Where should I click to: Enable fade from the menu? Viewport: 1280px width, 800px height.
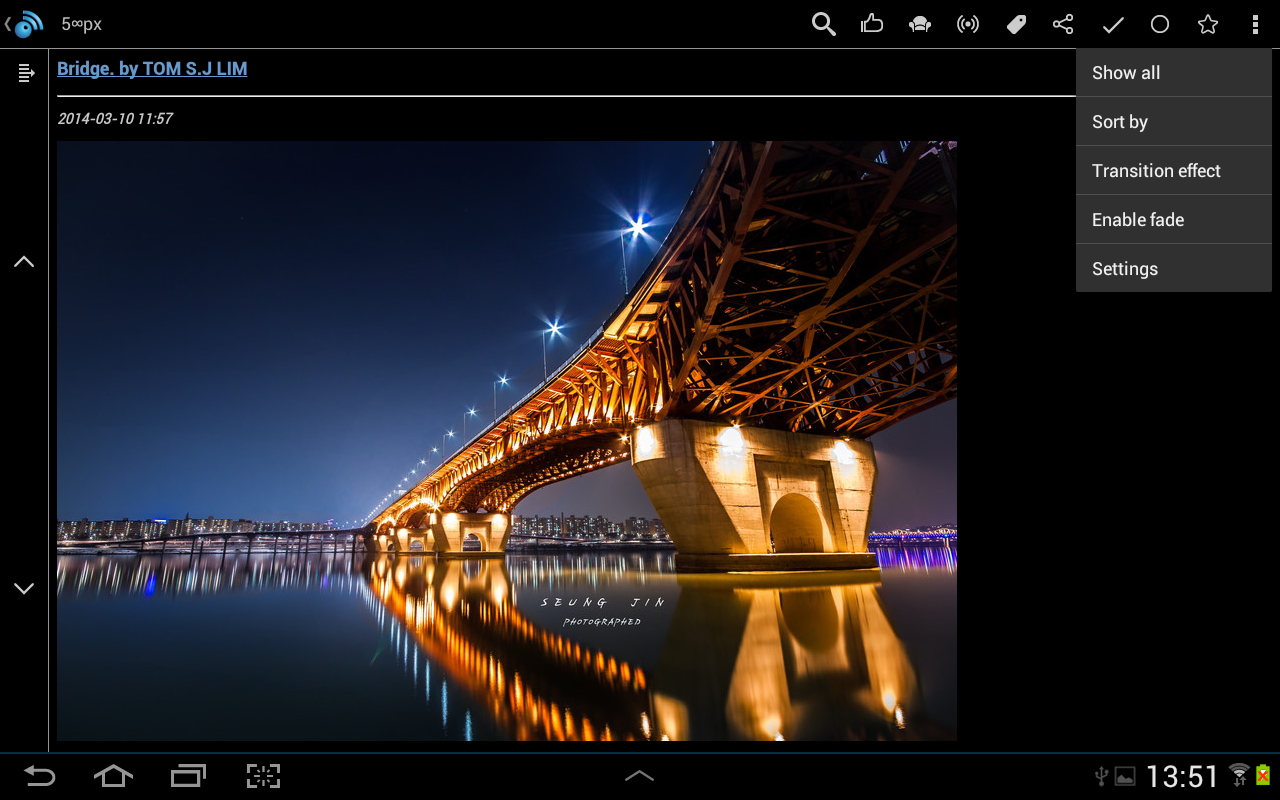coord(1138,219)
